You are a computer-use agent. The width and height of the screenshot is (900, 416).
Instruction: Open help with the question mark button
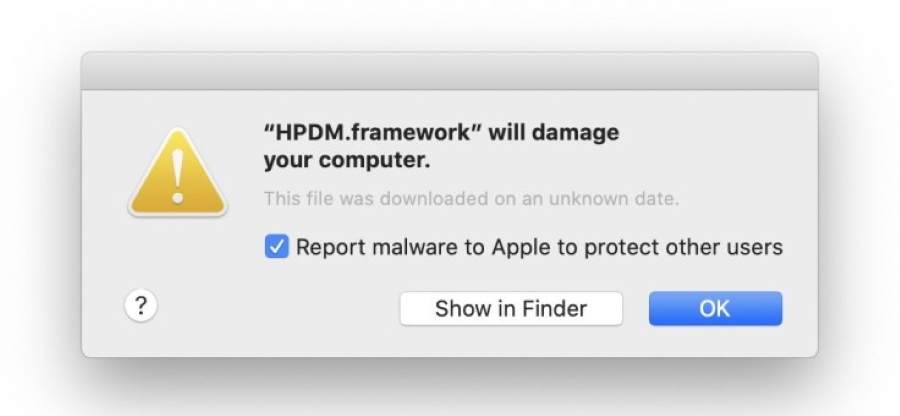coord(140,306)
